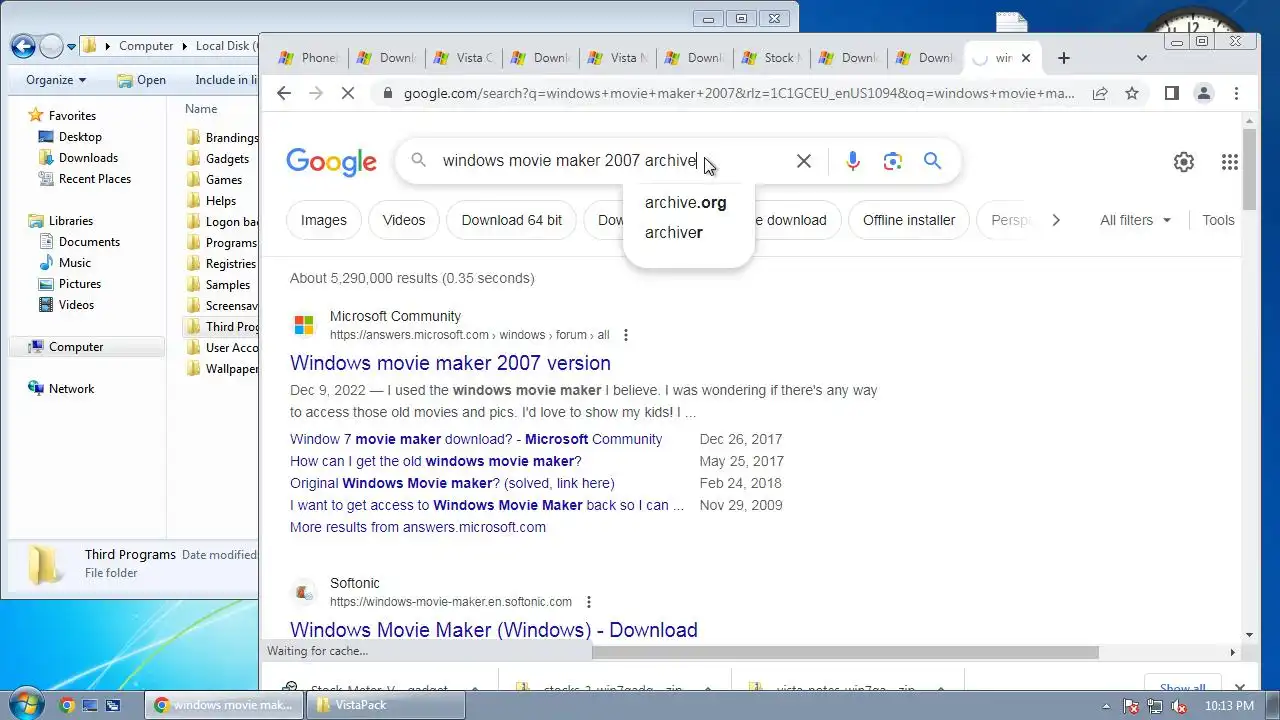Open Window 7 movie maker download link

[x=476, y=439]
